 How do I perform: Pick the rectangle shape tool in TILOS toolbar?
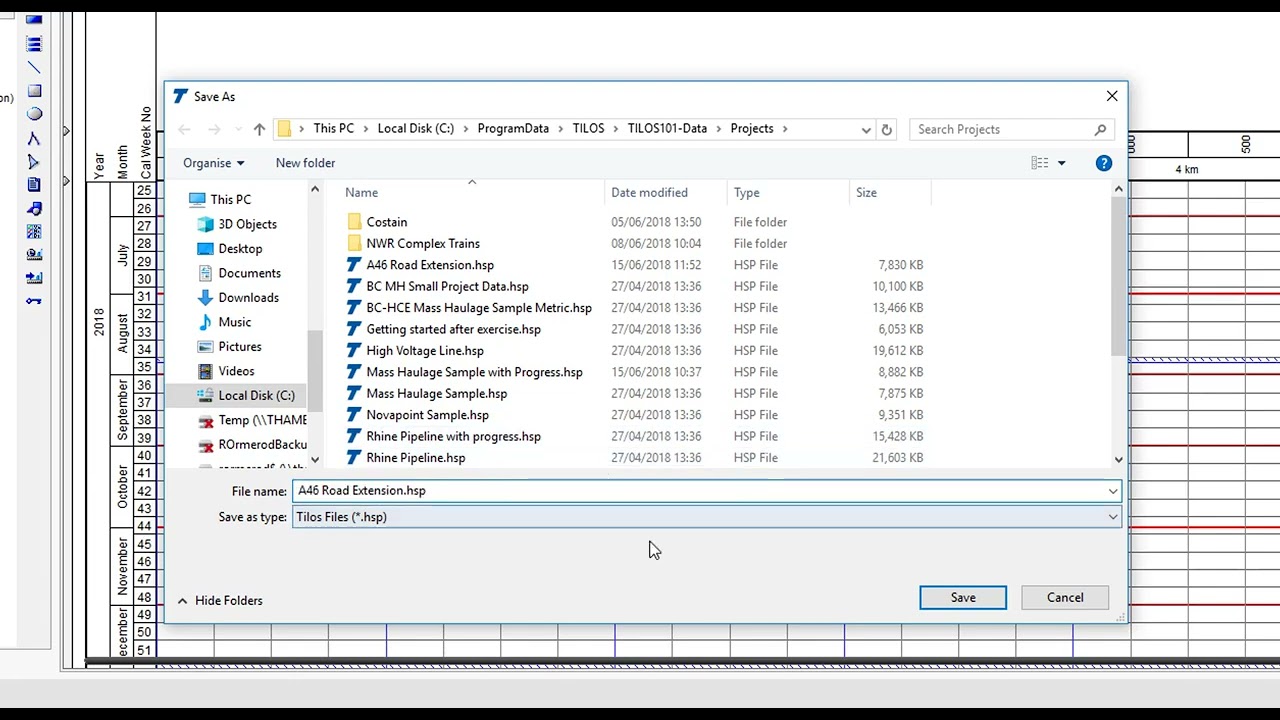point(34,91)
